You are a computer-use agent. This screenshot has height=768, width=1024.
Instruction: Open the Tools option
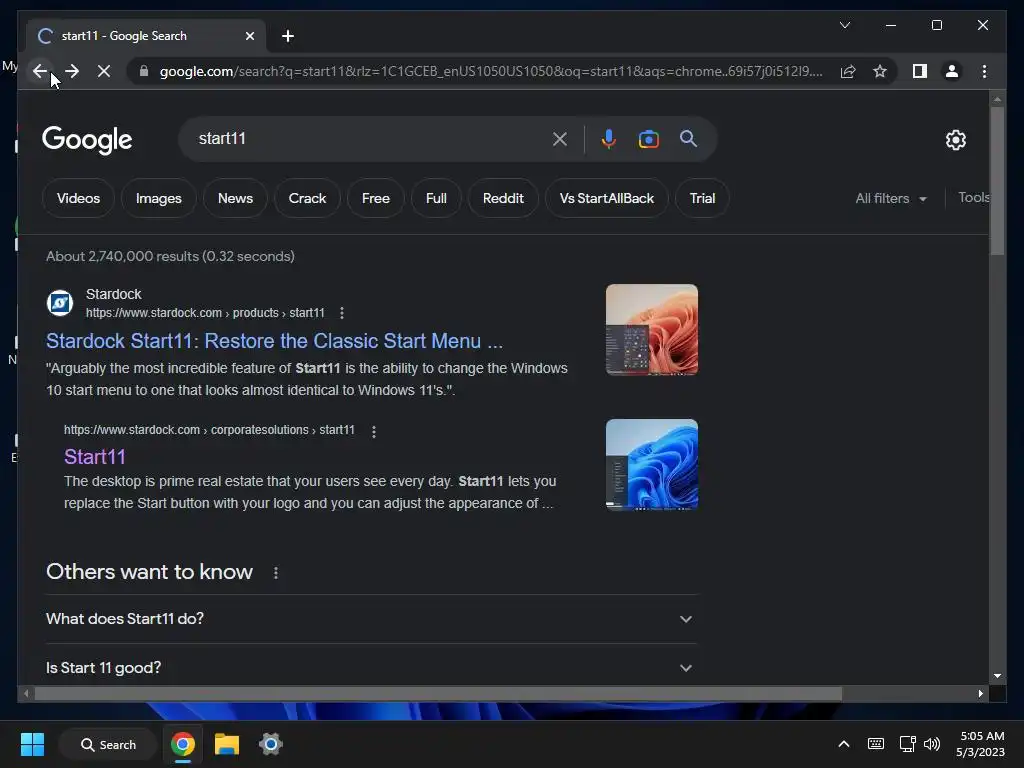coord(974,198)
